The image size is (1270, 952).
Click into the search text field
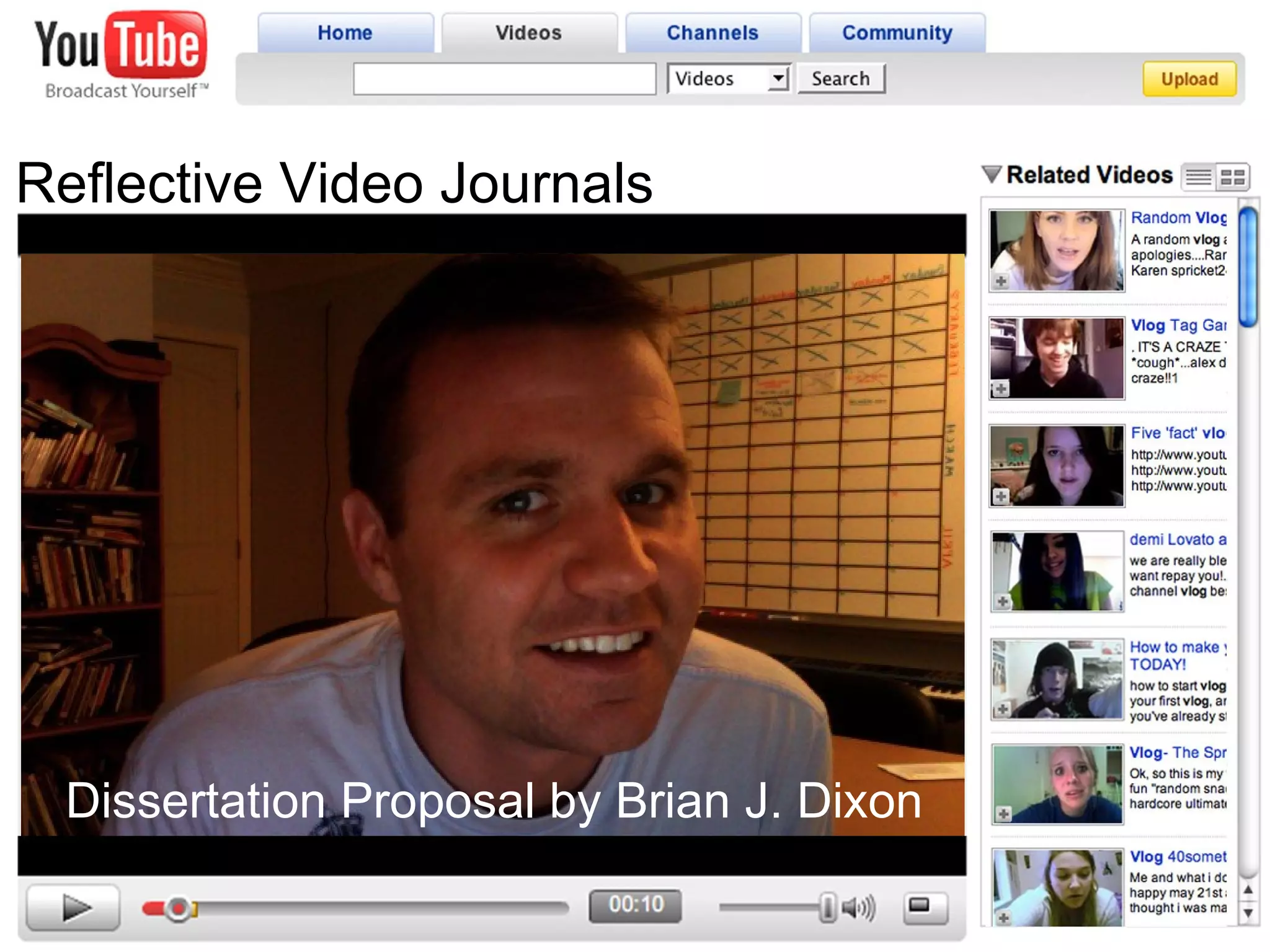tap(504, 79)
